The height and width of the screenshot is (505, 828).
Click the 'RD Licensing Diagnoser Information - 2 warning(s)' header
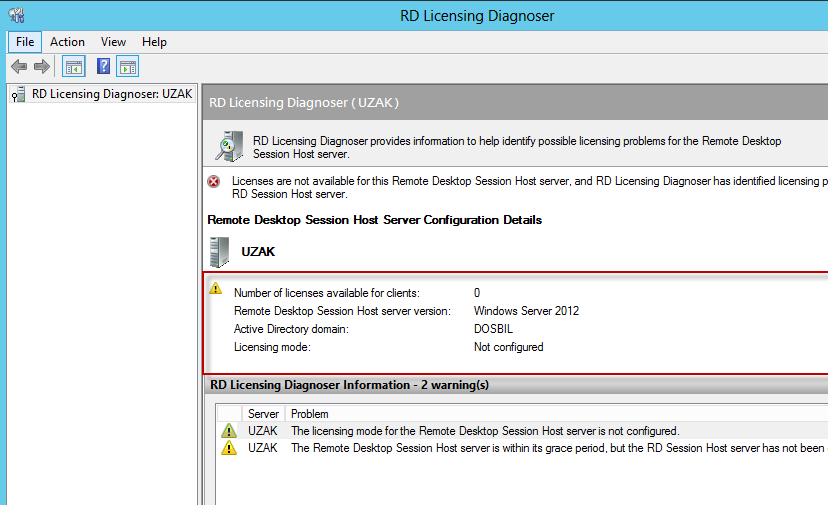pos(350,385)
